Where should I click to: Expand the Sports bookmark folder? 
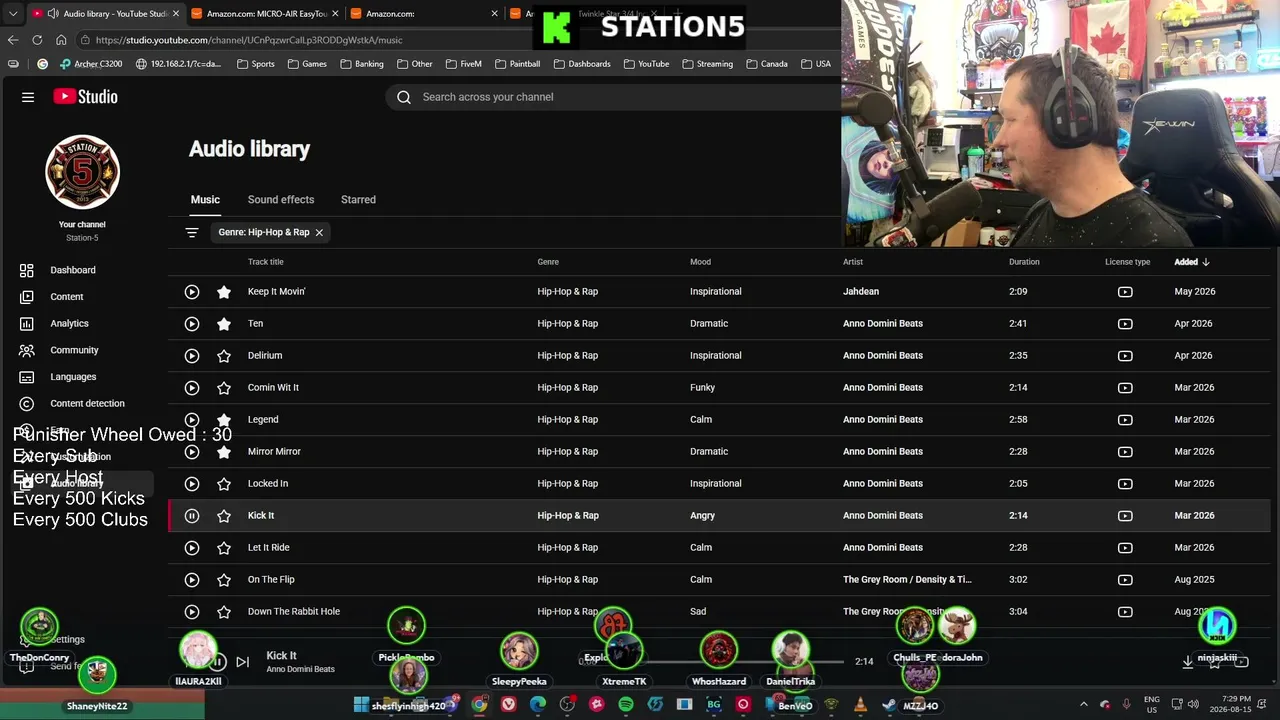click(x=255, y=64)
